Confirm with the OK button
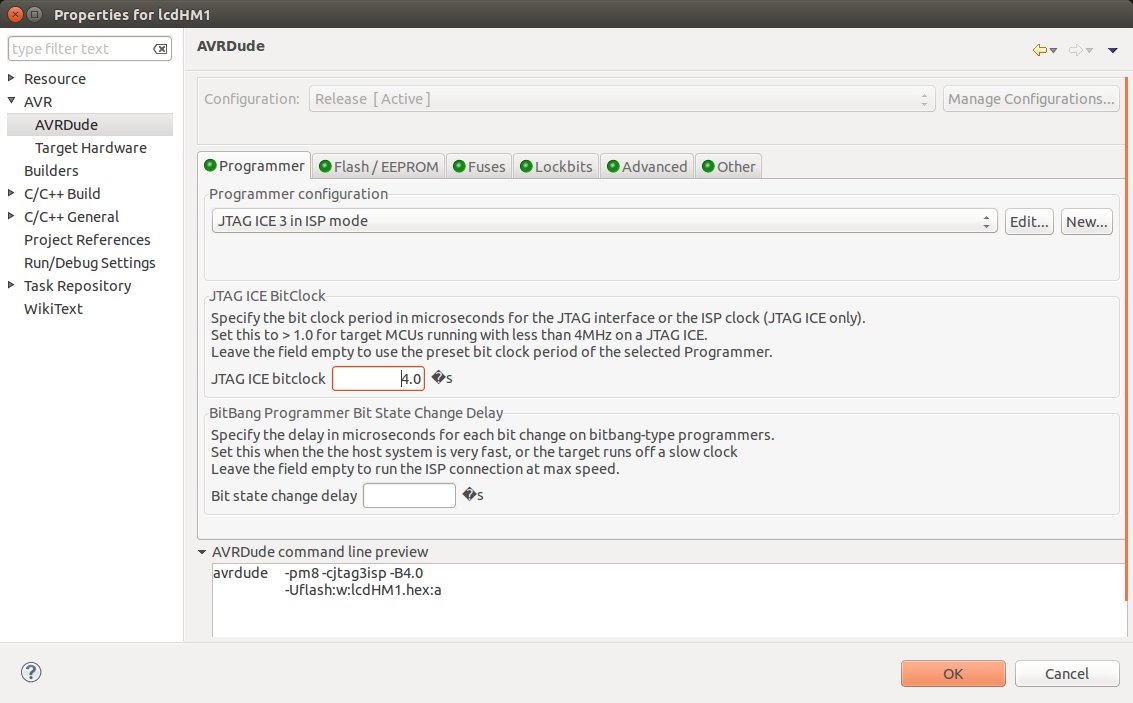Screen dimensions: 1133x703 [x=953, y=673]
